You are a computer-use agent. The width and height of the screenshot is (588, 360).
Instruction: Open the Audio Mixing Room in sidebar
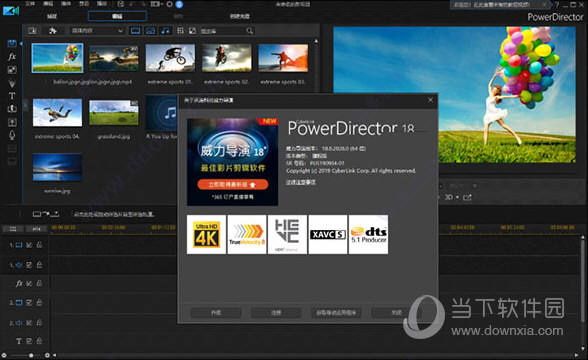pos(12,122)
